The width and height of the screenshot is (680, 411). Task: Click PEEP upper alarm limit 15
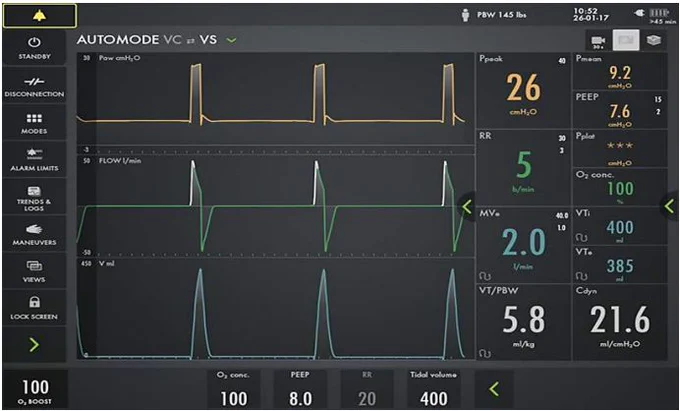(x=658, y=100)
